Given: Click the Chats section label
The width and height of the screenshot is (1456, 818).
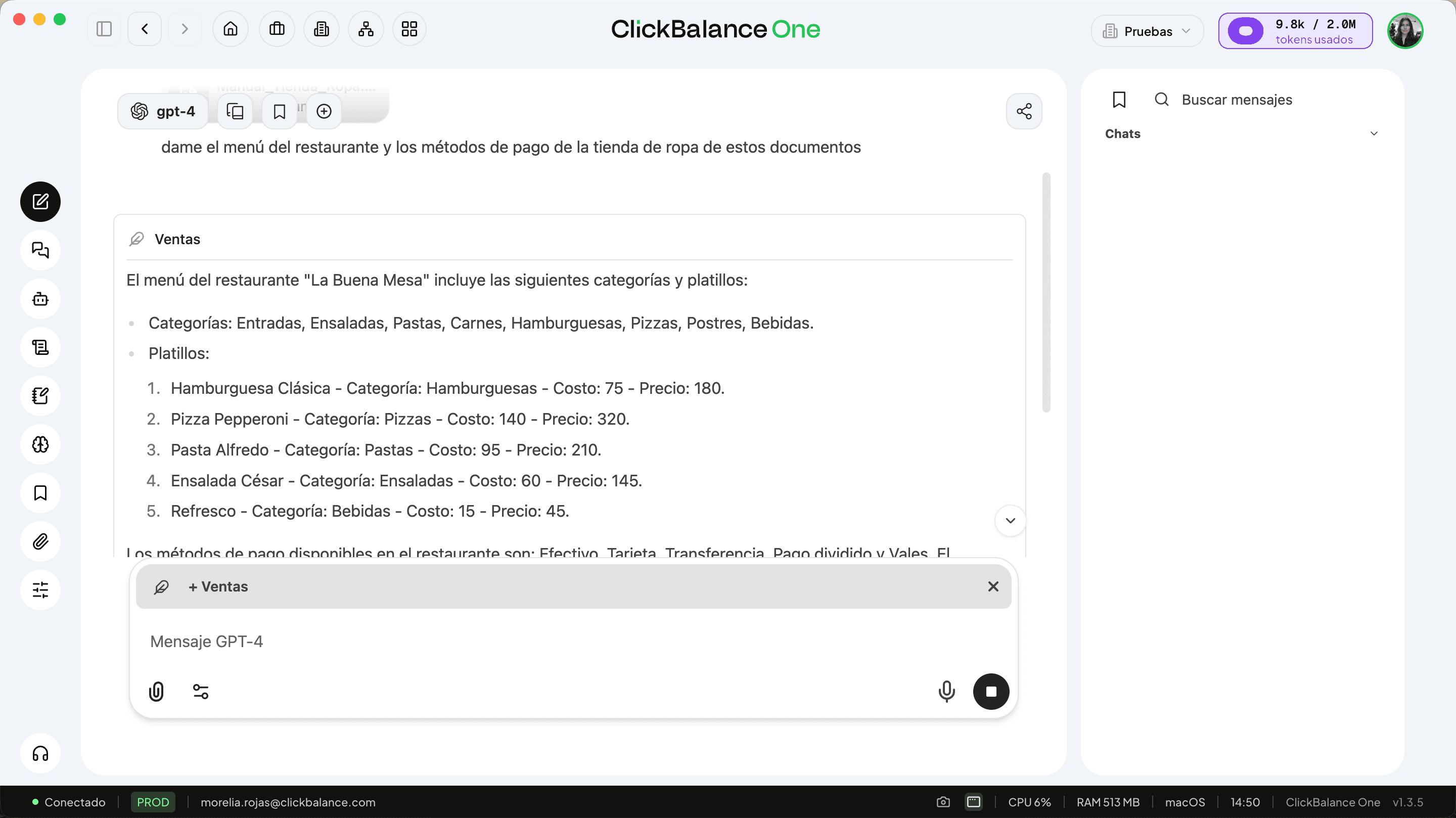Looking at the screenshot, I should click(x=1122, y=134).
